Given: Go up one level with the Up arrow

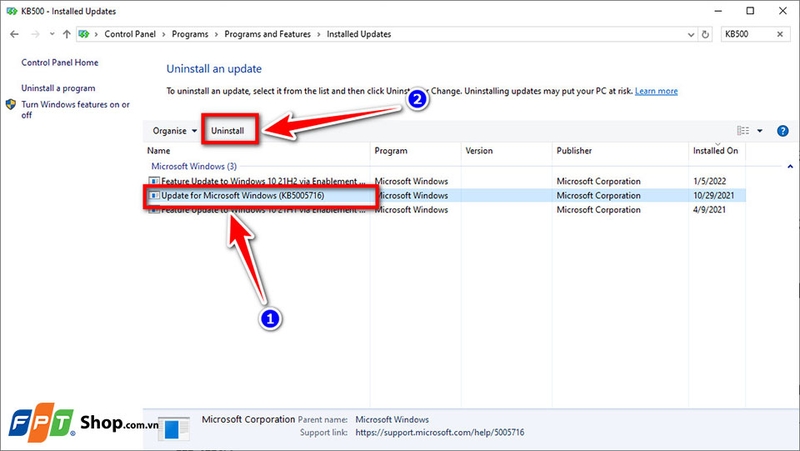Looking at the screenshot, I should (66, 34).
